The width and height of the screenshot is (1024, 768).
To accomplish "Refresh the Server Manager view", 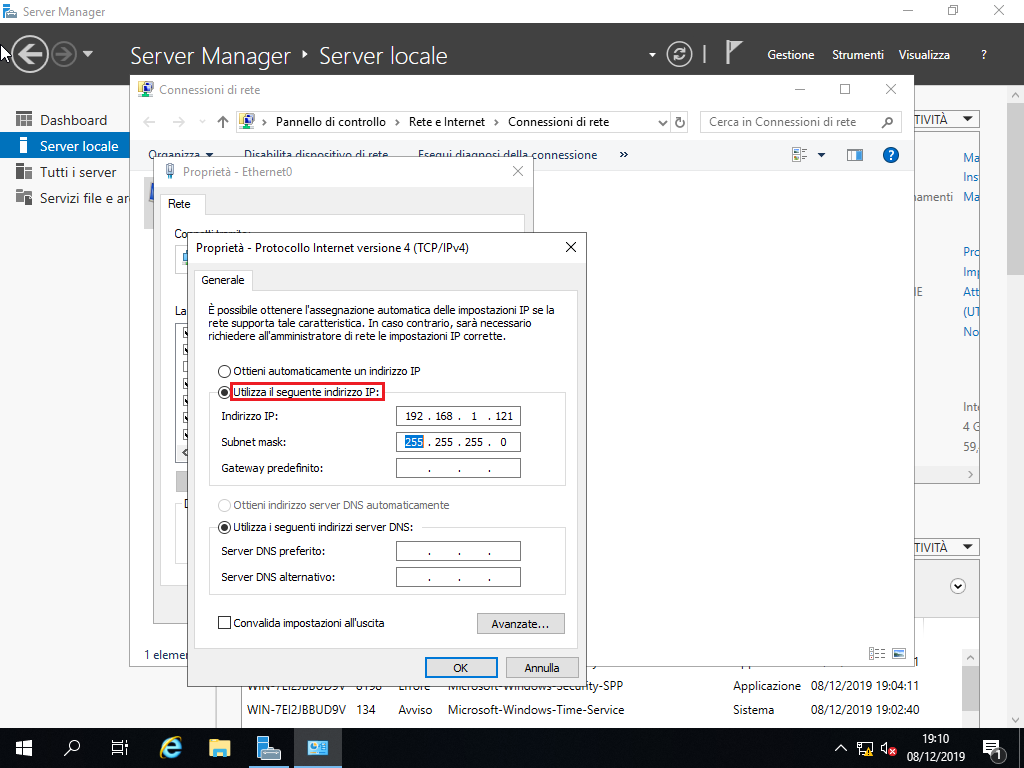I will pos(679,55).
